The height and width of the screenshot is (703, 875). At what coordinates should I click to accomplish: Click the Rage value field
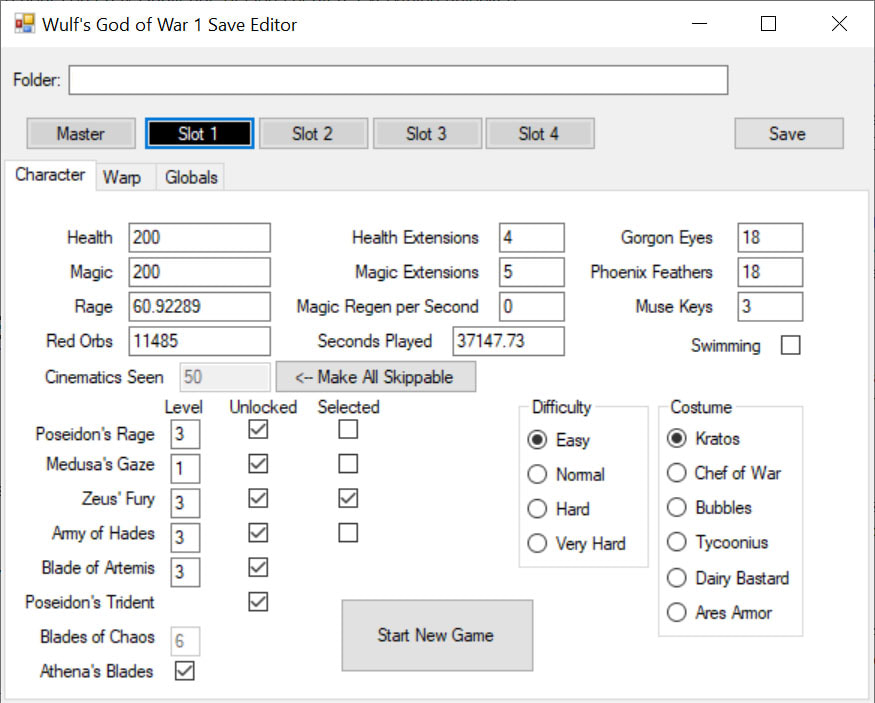click(199, 306)
